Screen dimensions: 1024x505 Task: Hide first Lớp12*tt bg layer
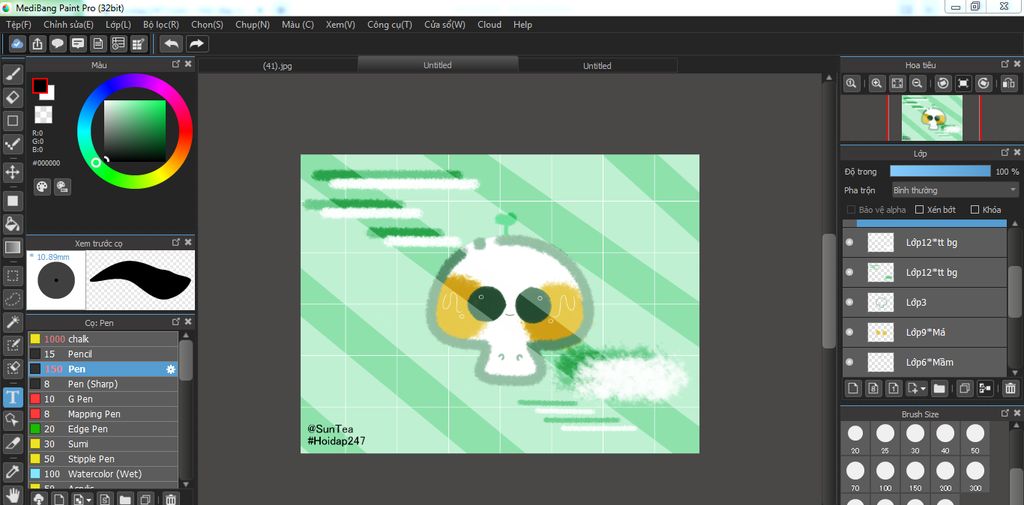850,242
